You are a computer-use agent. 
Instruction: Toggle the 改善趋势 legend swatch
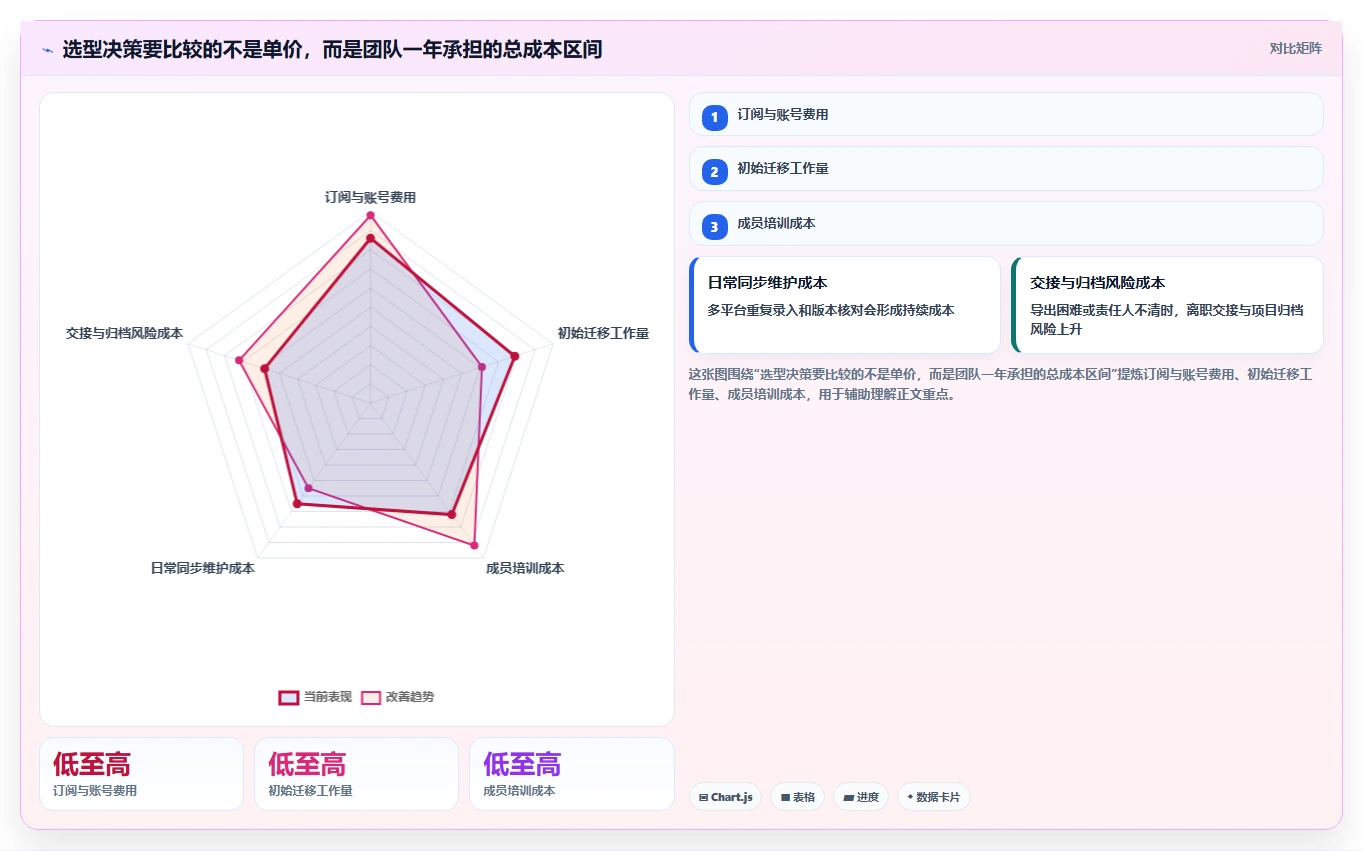371,697
